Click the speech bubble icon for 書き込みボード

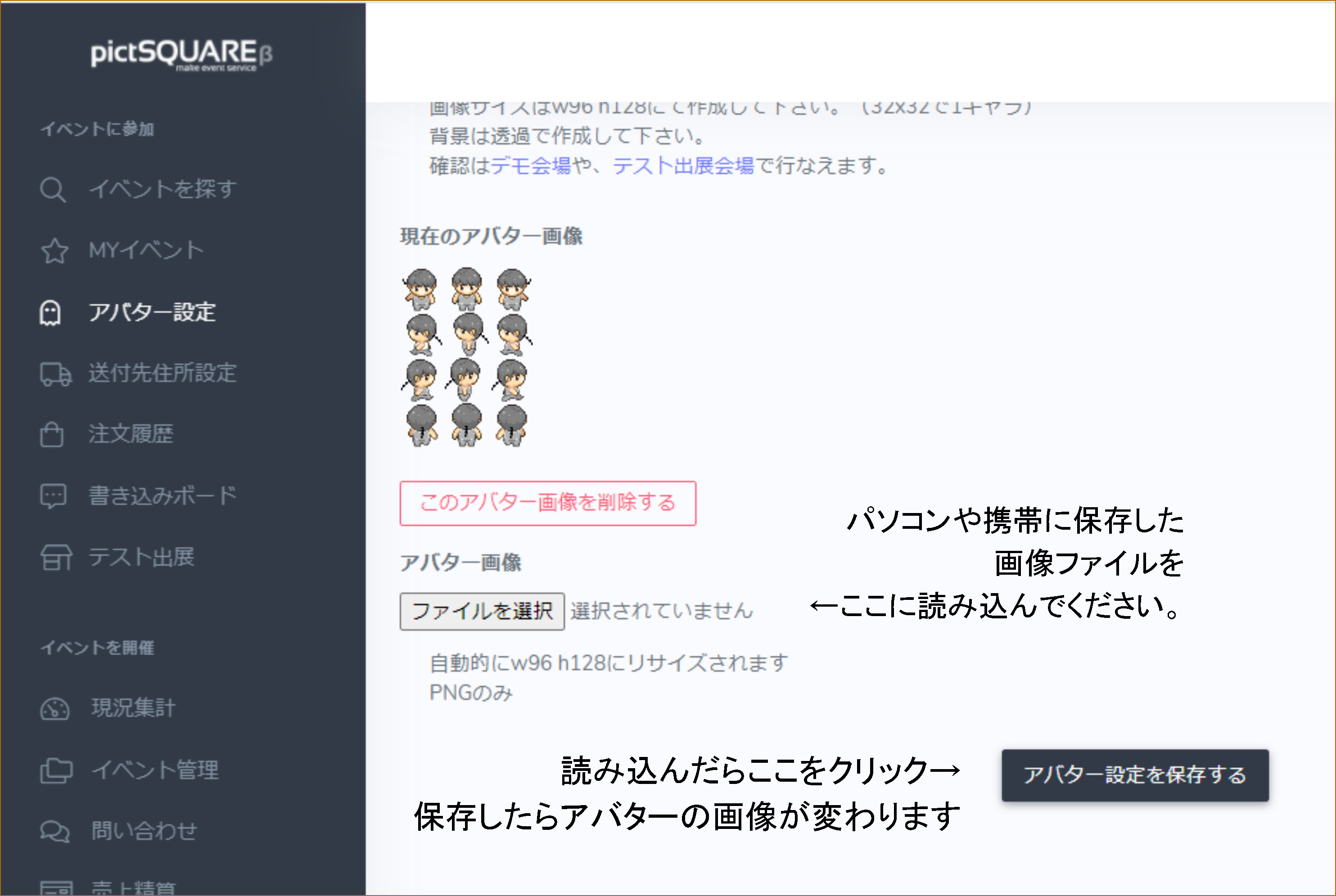(54, 496)
